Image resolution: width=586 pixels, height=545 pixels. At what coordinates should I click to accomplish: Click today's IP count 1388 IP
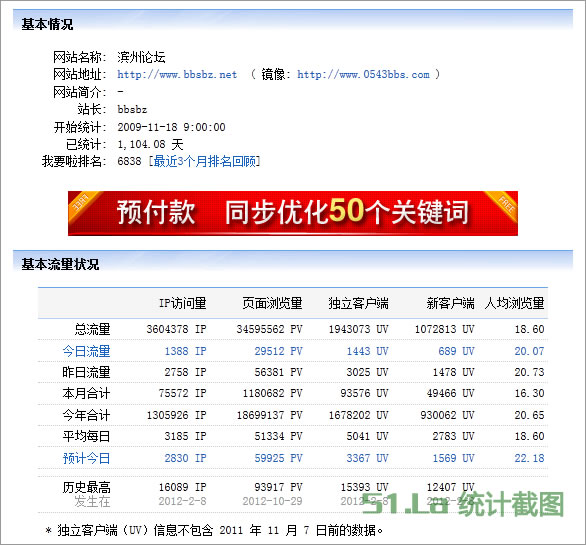click(185, 351)
